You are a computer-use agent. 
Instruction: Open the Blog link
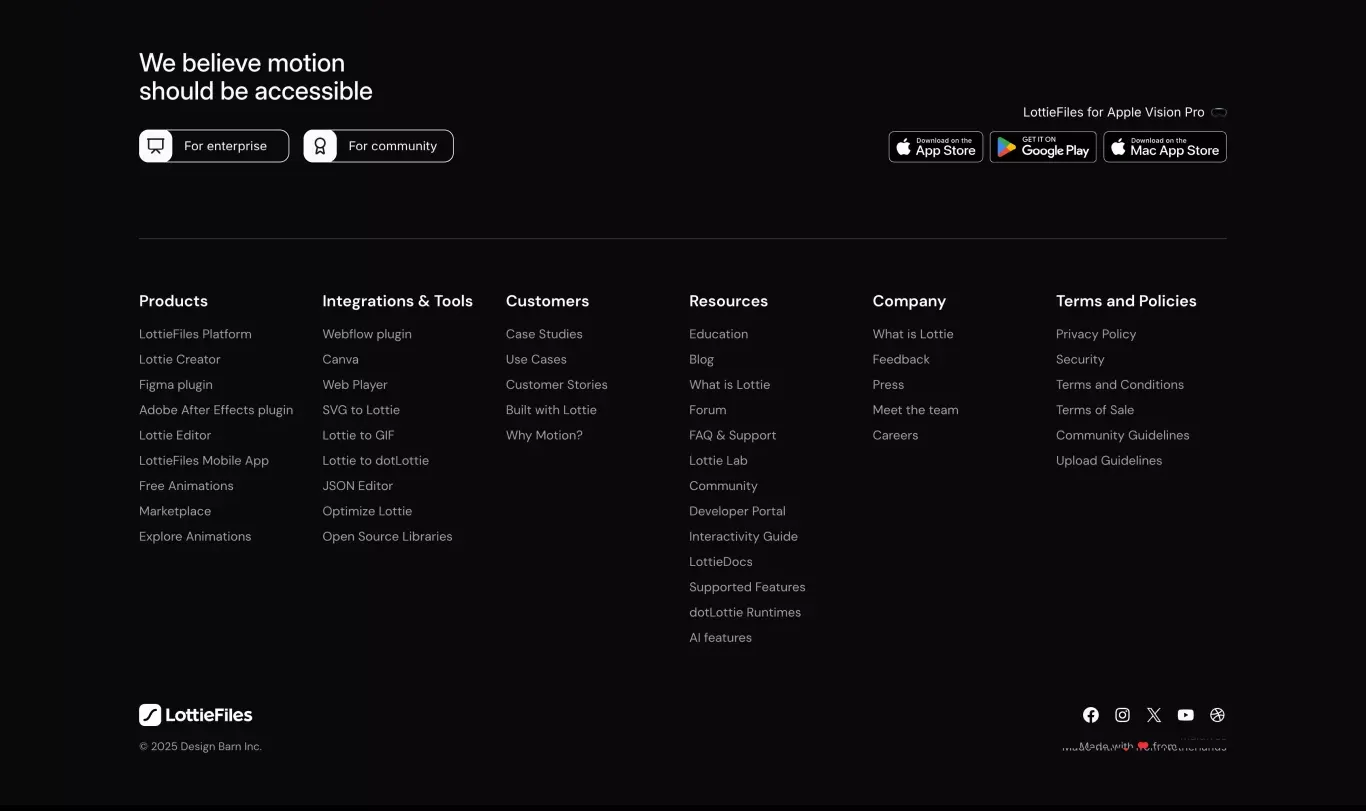click(x=701, y=359)
